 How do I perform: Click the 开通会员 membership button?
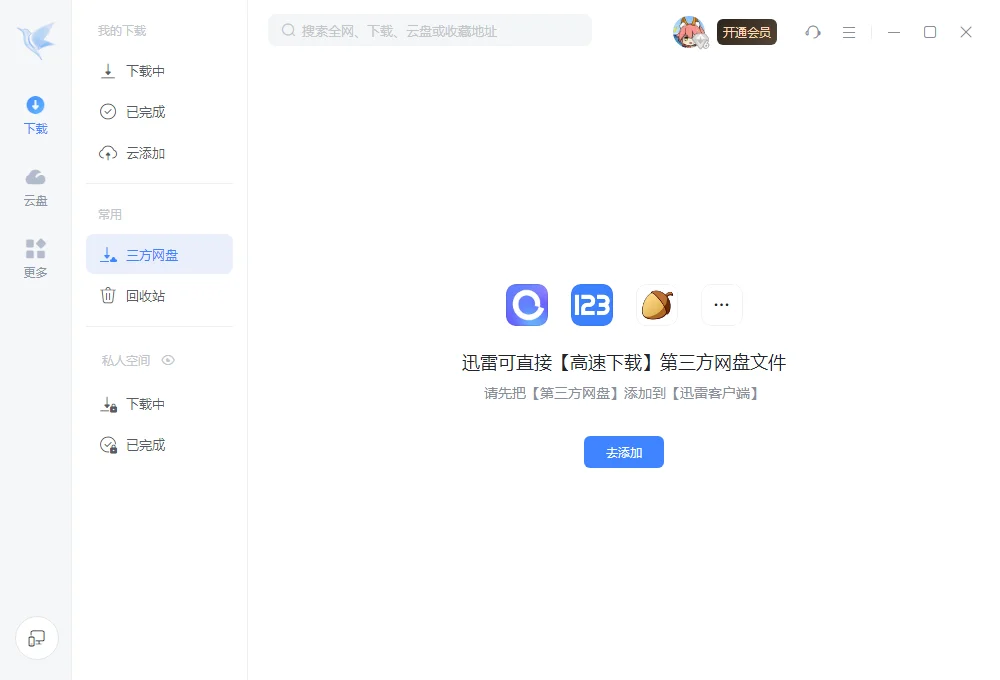(x=747, y=33)
